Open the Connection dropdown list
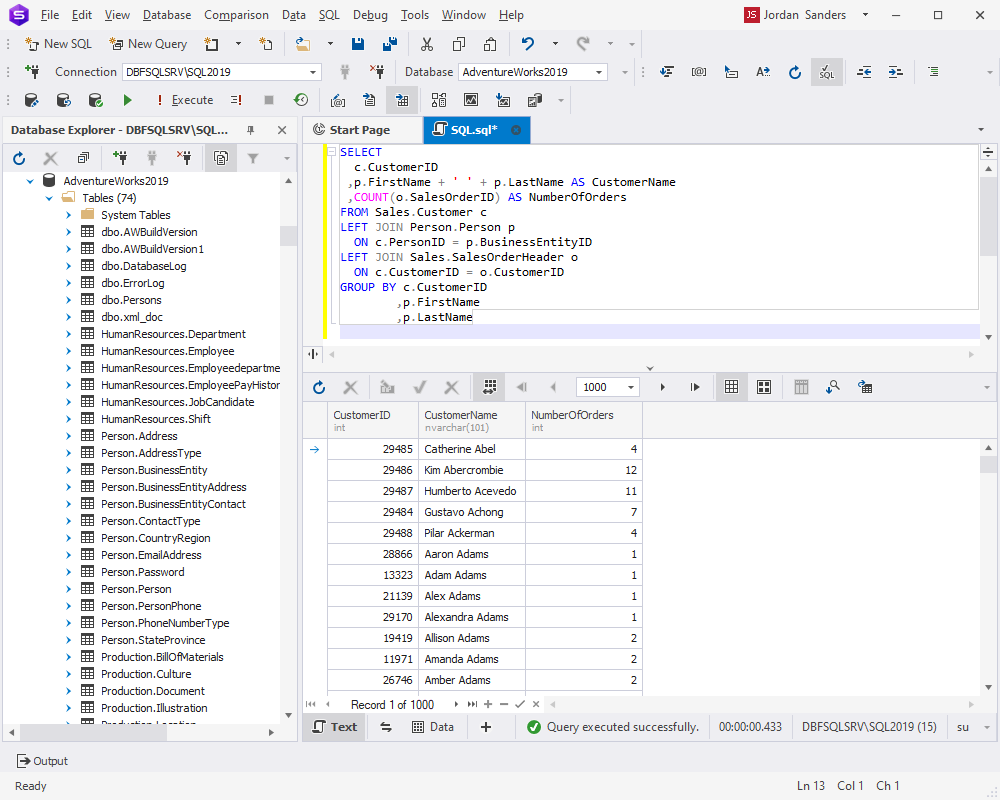Image resolution: width=1000 pixels, height=800 pixels. [x=314, y=72]
